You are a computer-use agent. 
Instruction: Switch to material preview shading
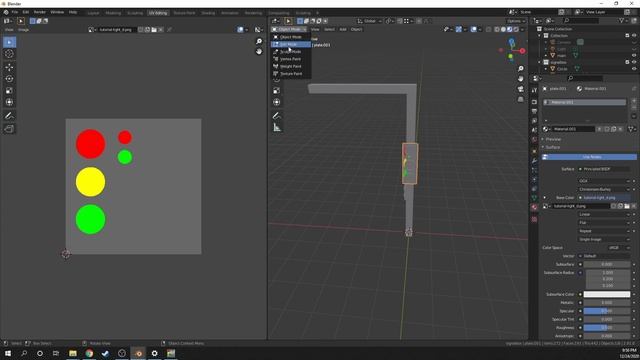point(510,29)
